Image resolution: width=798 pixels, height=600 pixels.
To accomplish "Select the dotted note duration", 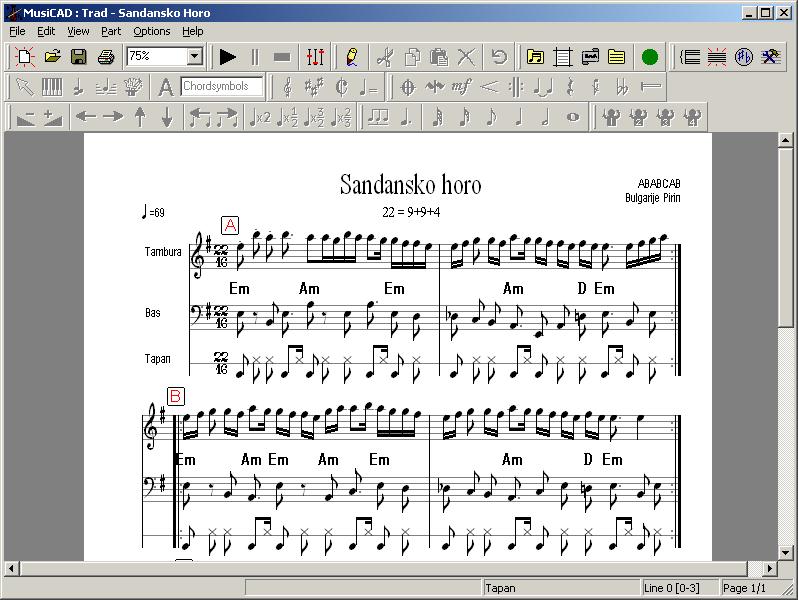I will [x=406, y=117].
